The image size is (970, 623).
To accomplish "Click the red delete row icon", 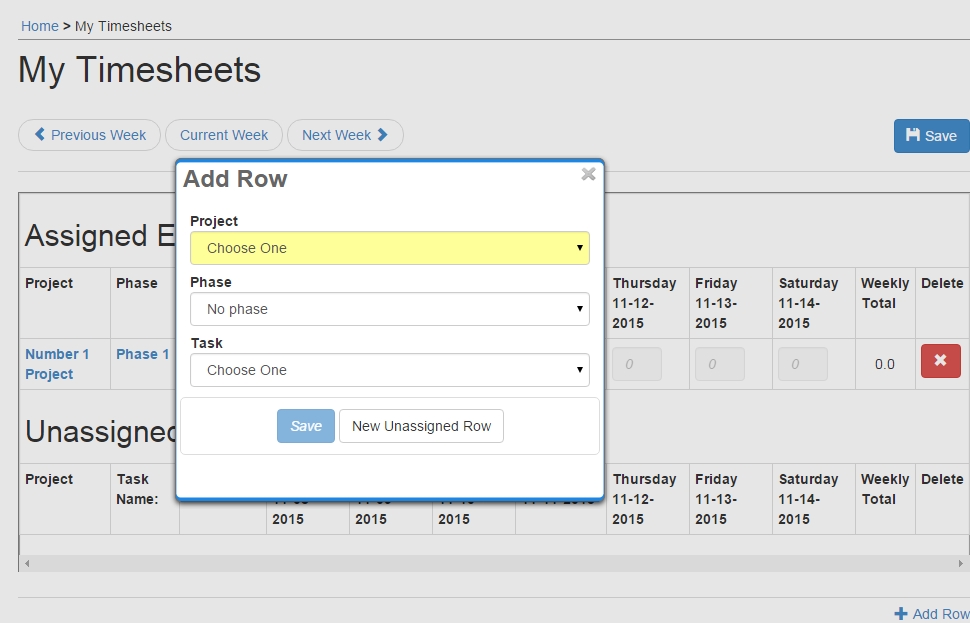I will tap(940, 361).
